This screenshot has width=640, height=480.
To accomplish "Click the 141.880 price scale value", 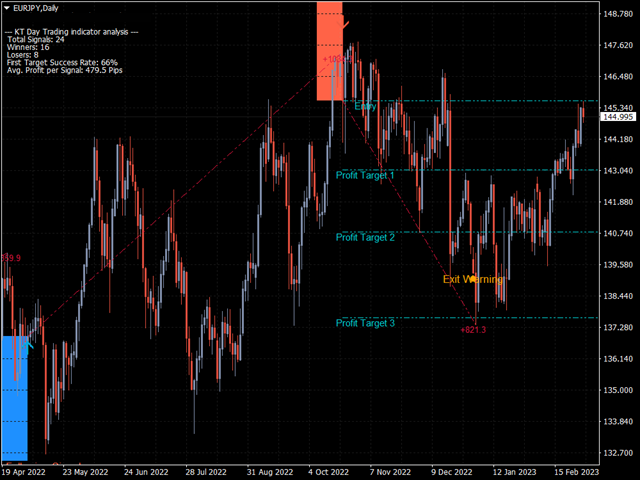I will click(618, 202).
